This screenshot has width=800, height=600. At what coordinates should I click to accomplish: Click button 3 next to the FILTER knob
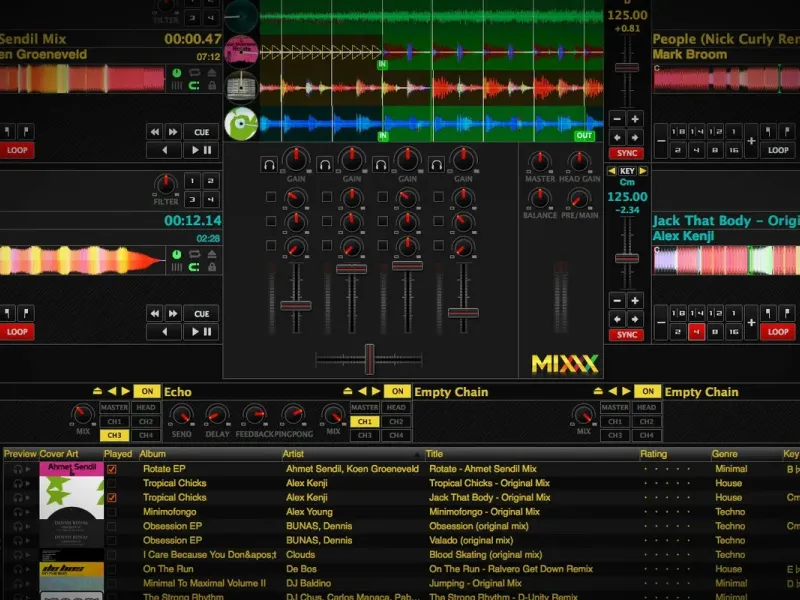click(192, 199)
